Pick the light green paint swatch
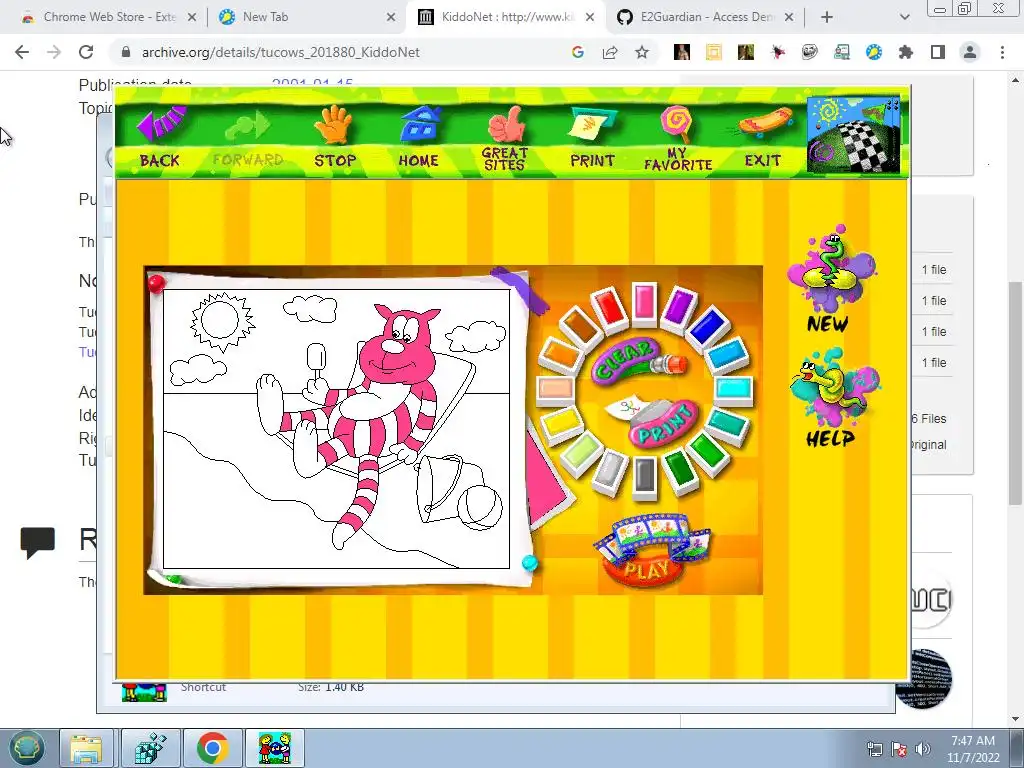 click(581, 452)
